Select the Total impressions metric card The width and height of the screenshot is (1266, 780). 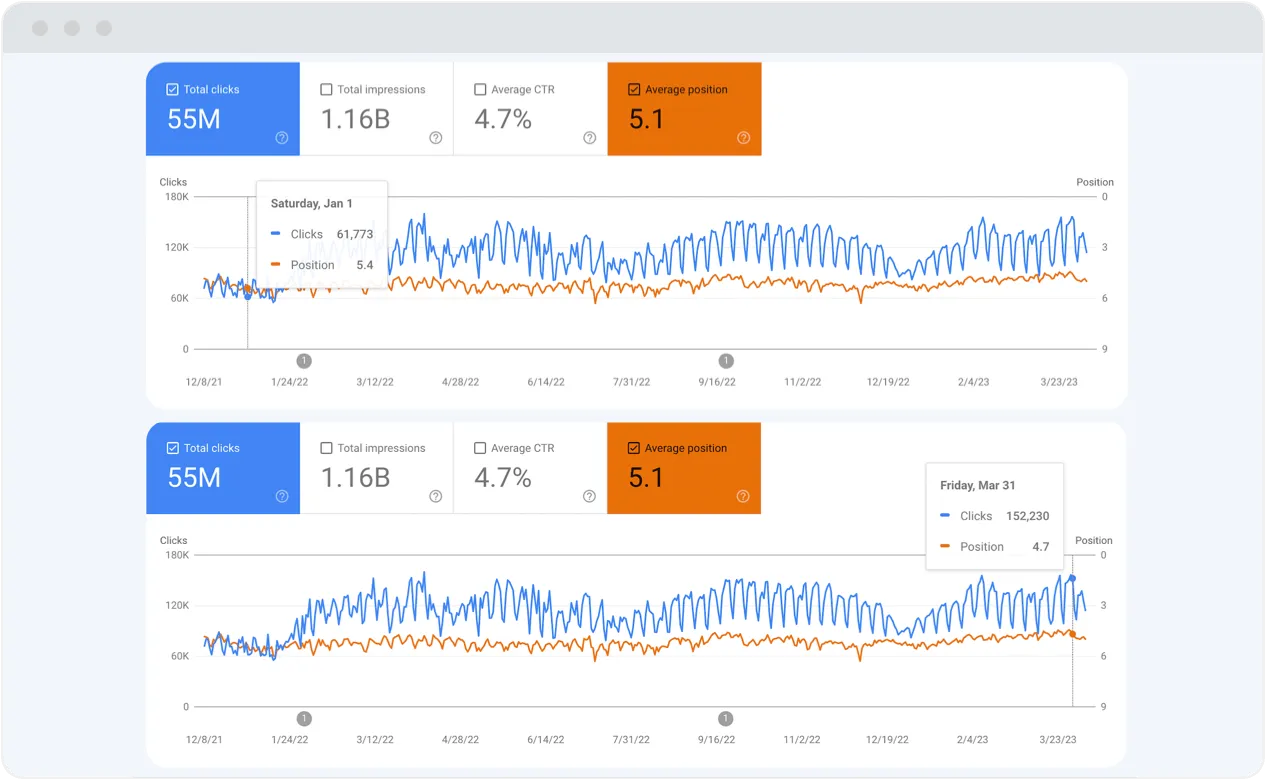(377, 109)
